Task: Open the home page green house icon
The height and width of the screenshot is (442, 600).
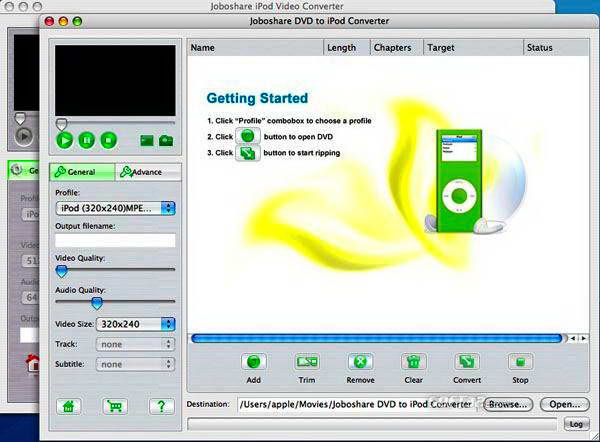Action: click(x=68, y=406)
